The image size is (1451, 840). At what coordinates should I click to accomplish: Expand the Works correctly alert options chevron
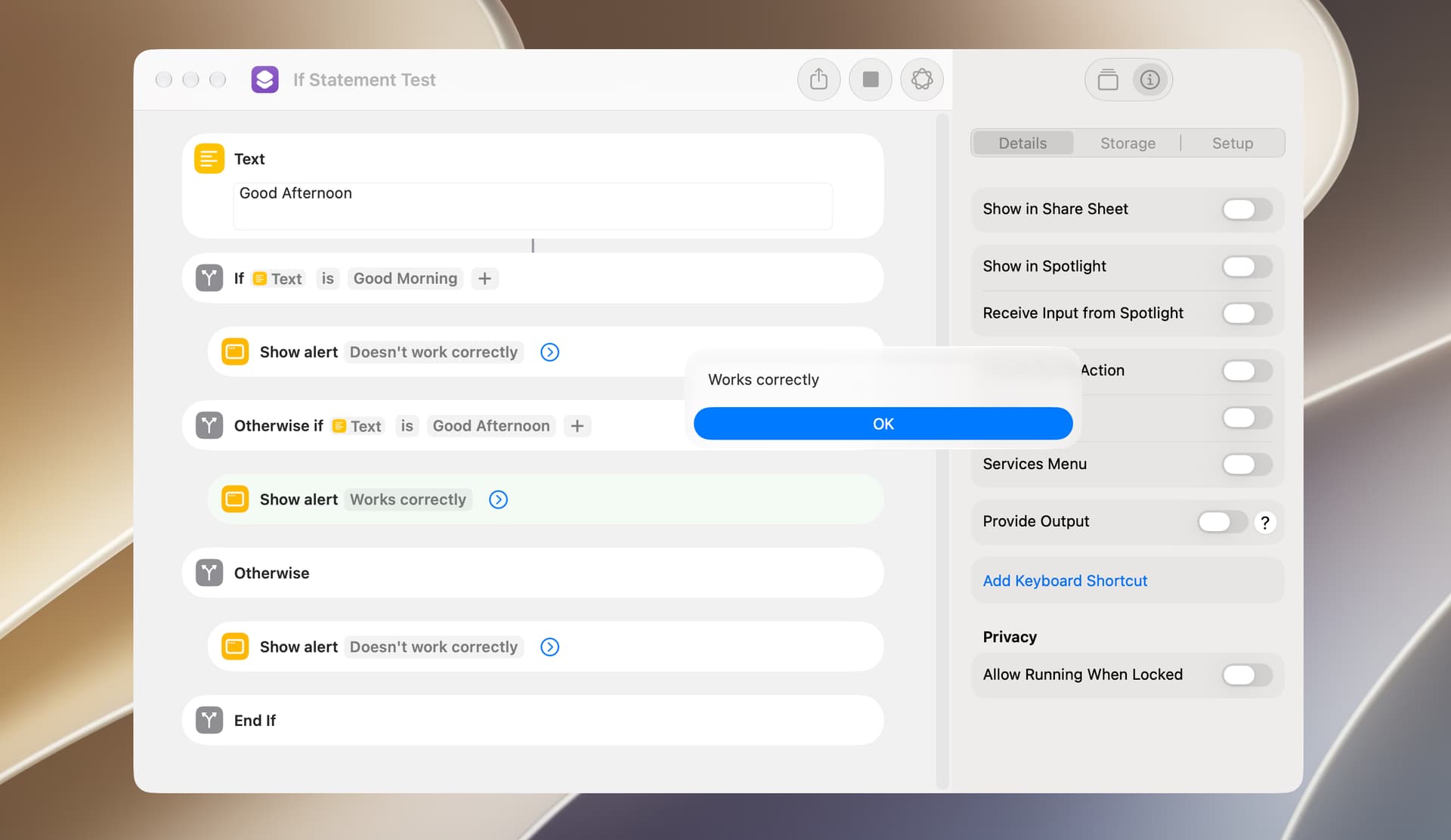click(498, 499)
